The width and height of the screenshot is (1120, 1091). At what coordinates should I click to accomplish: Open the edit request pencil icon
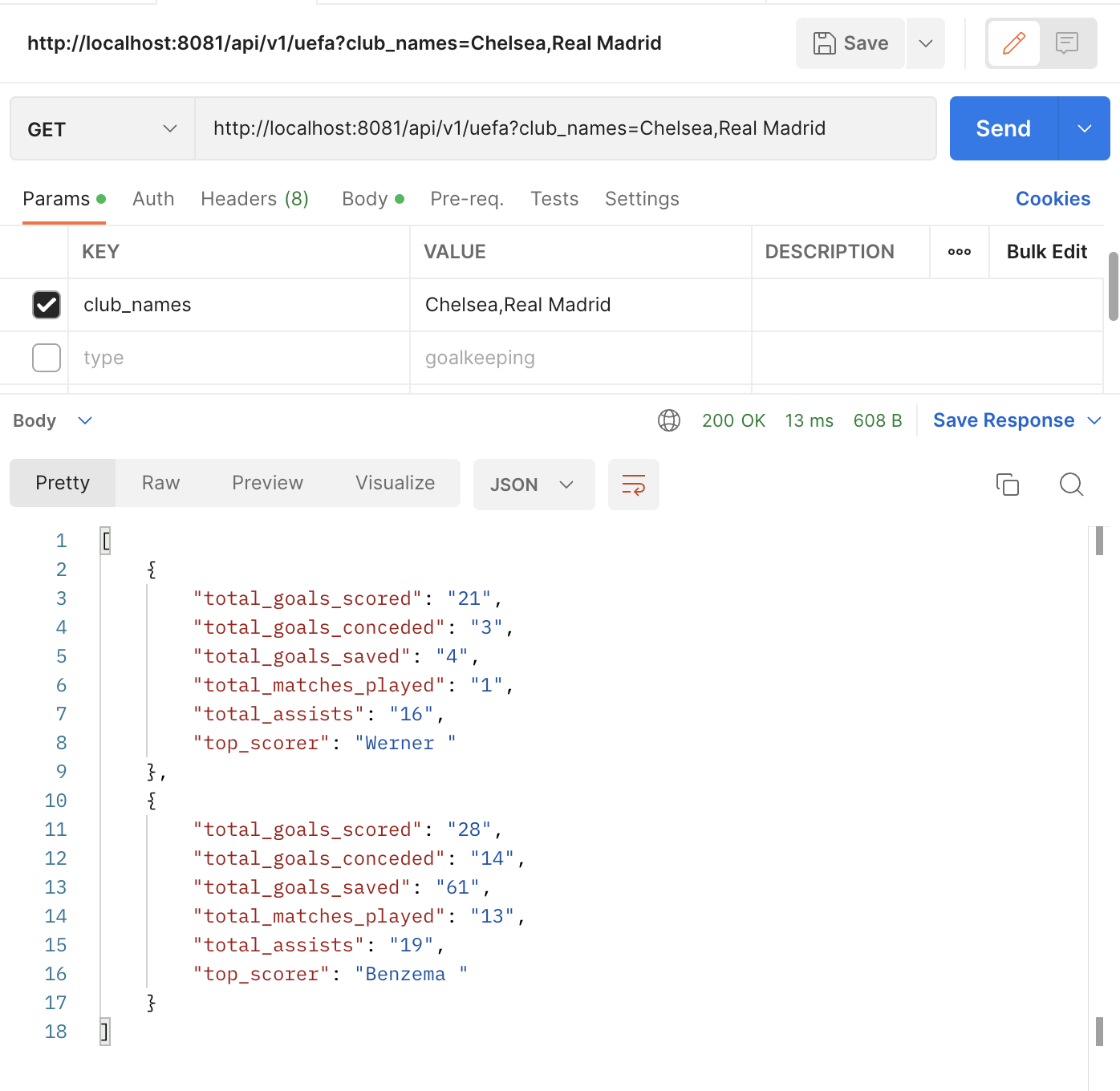pos(1012,43)
